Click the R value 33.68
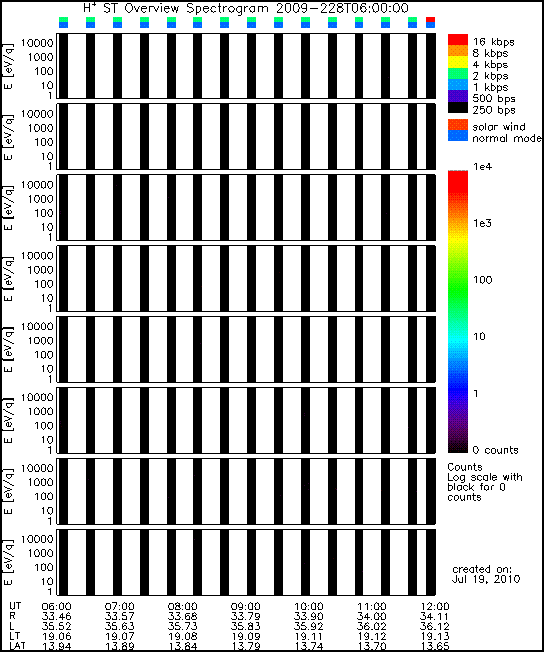 click(x=183, y=617)
